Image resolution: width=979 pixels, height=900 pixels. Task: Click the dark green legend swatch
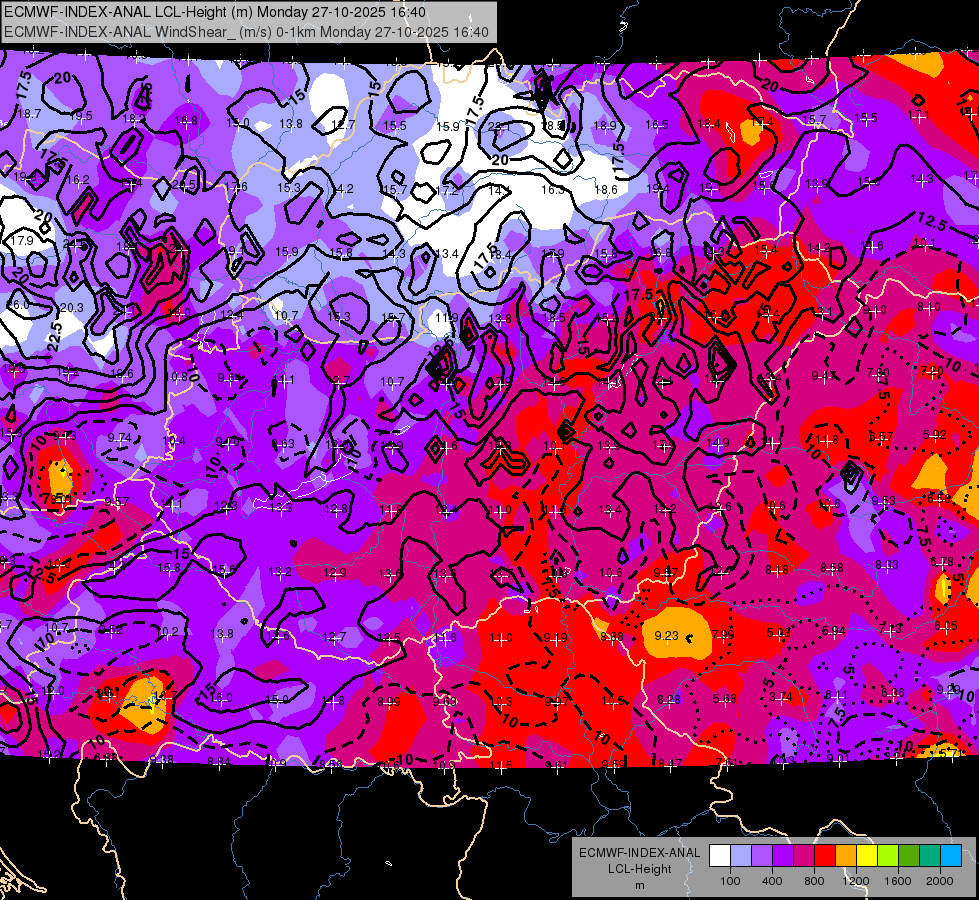pos(909,856)
